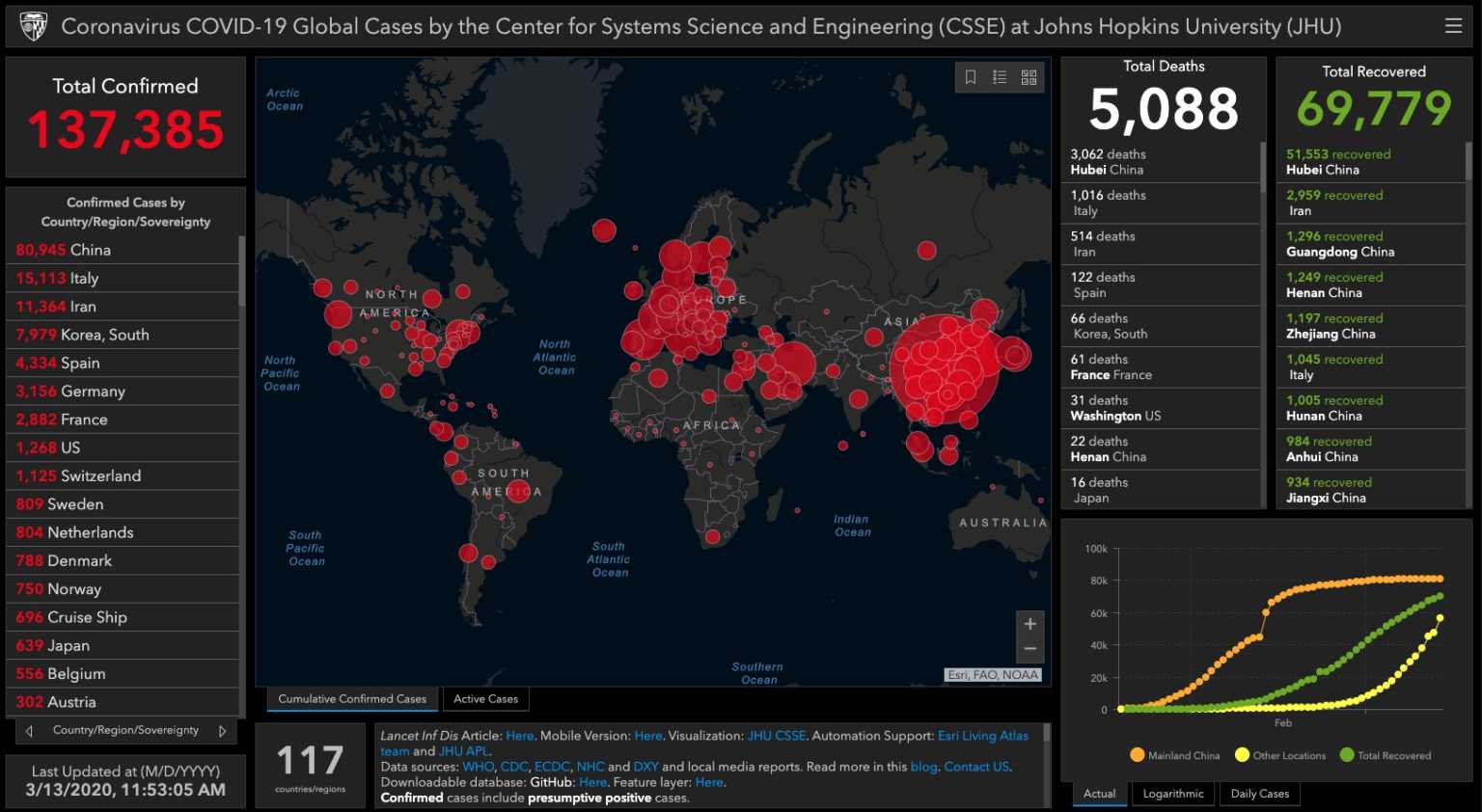The width and height of the screenshot is (1482, 812).
Task: Select Cruise Ship in the country list
Action: coord(123,617)
